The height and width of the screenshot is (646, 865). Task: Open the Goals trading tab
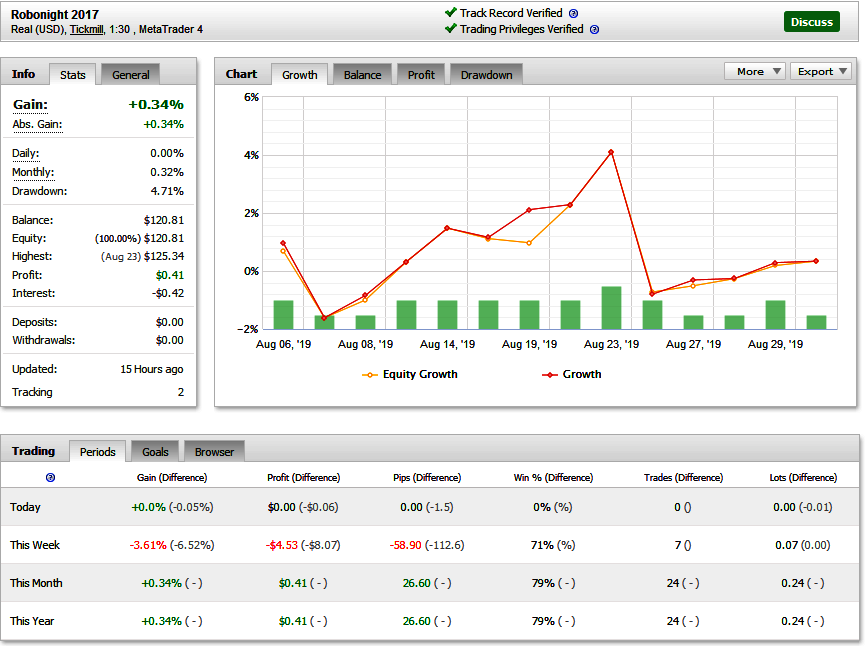(155, 452)
